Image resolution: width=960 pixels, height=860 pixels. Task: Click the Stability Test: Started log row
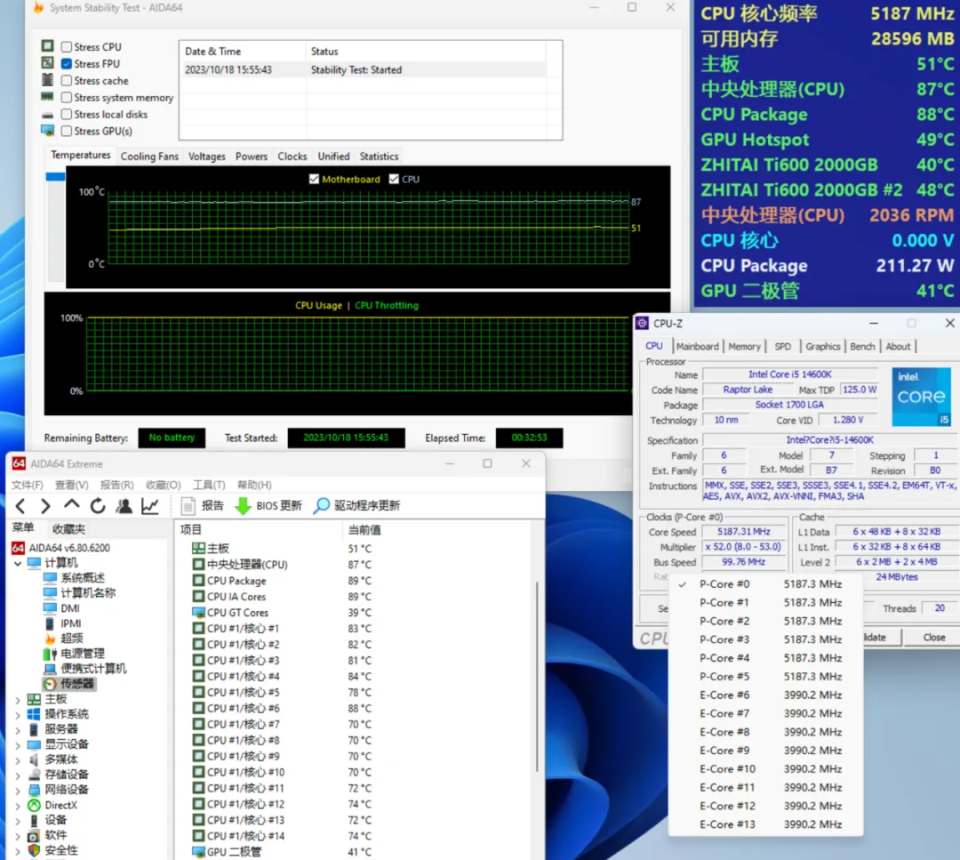[x=366, y=70]
